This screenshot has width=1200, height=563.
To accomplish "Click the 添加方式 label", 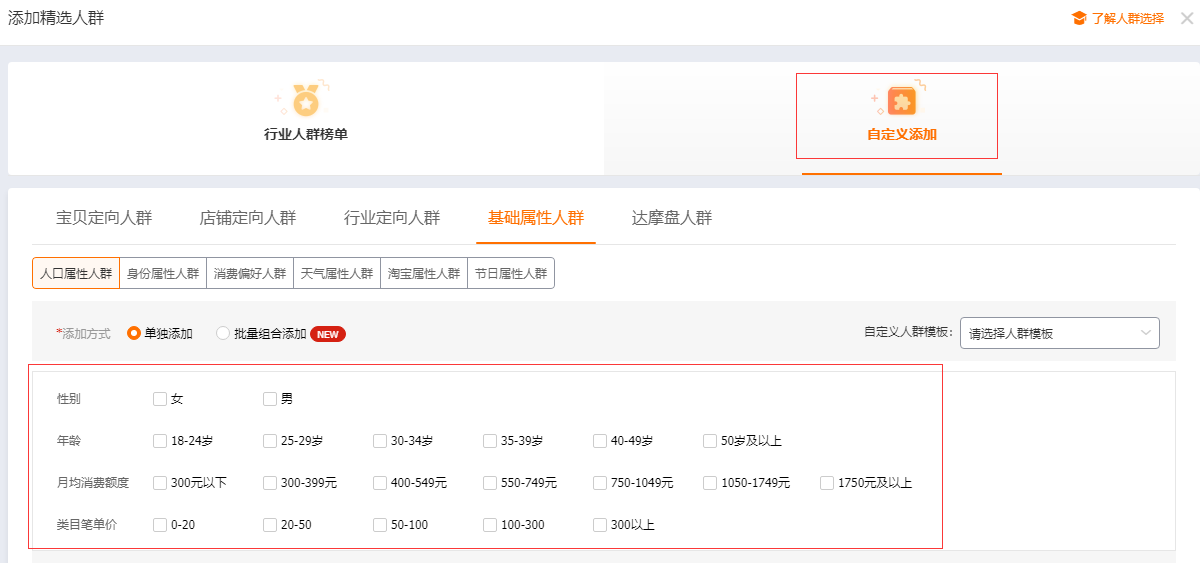I will click(x=84, y=334).
